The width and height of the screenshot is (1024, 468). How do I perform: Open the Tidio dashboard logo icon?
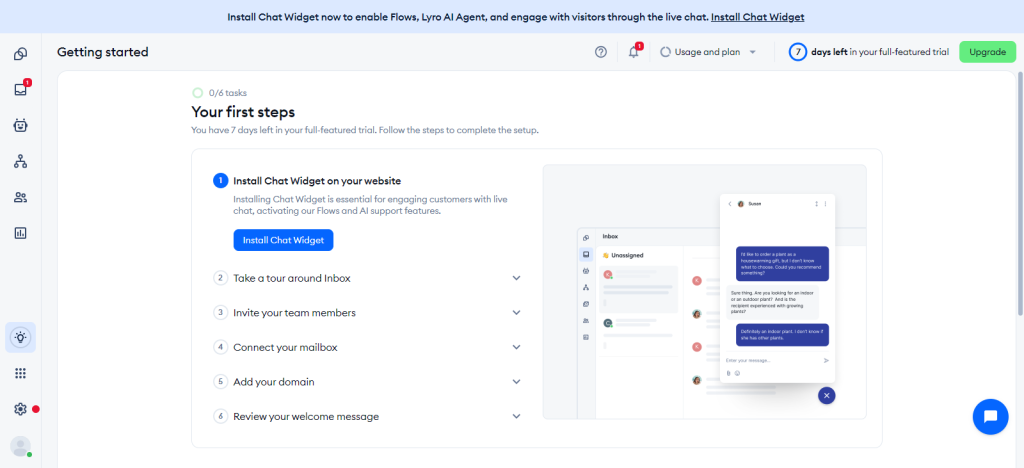click(20, 54)
